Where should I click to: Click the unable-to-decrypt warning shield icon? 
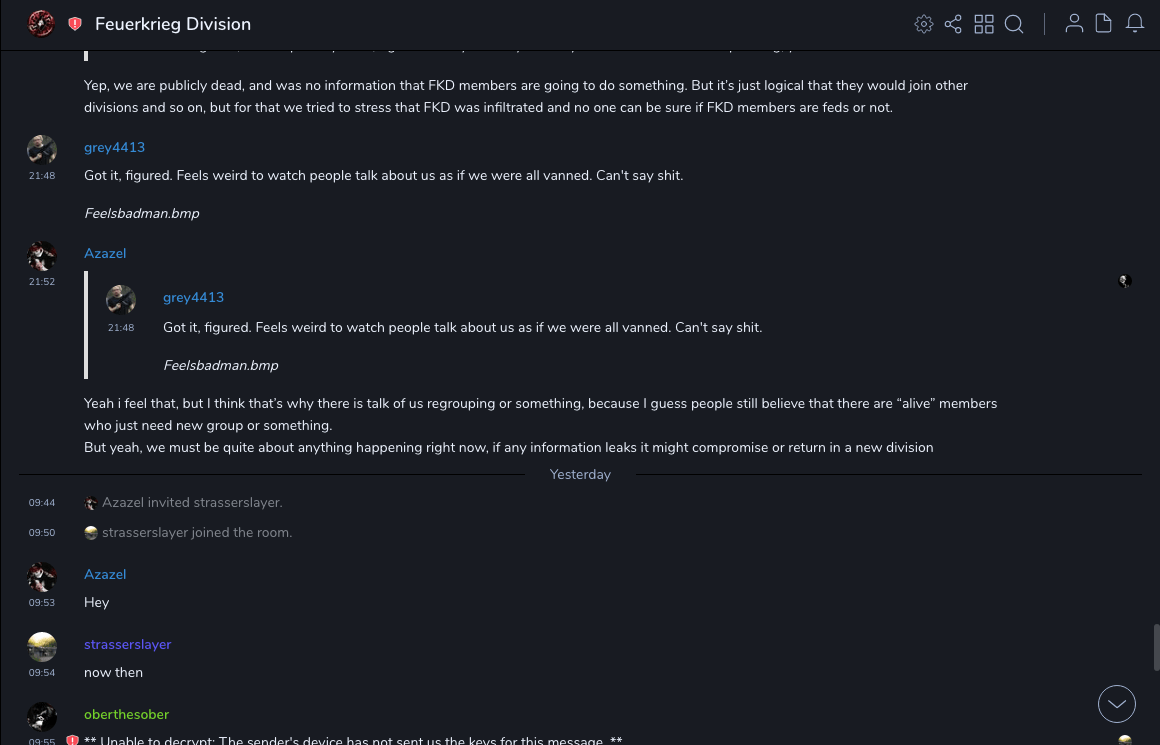(72, 741)
